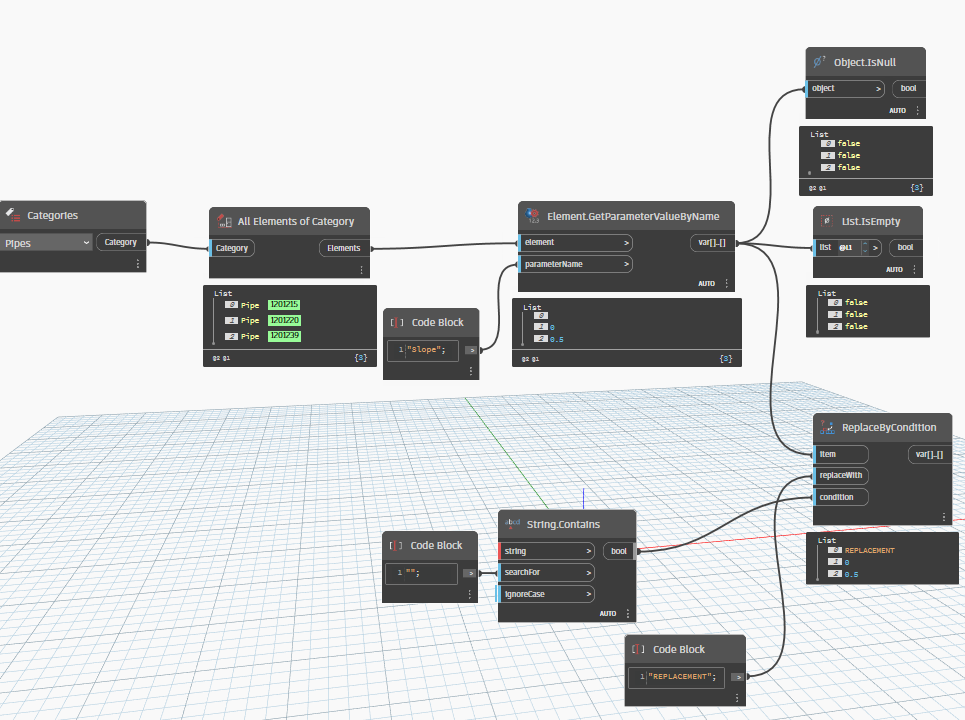Expand the object input port chevron on Object.IsNull
Image resolution: width=965 pixels, height=720 pixels.
pyautogui.click(x=878, y=89)
